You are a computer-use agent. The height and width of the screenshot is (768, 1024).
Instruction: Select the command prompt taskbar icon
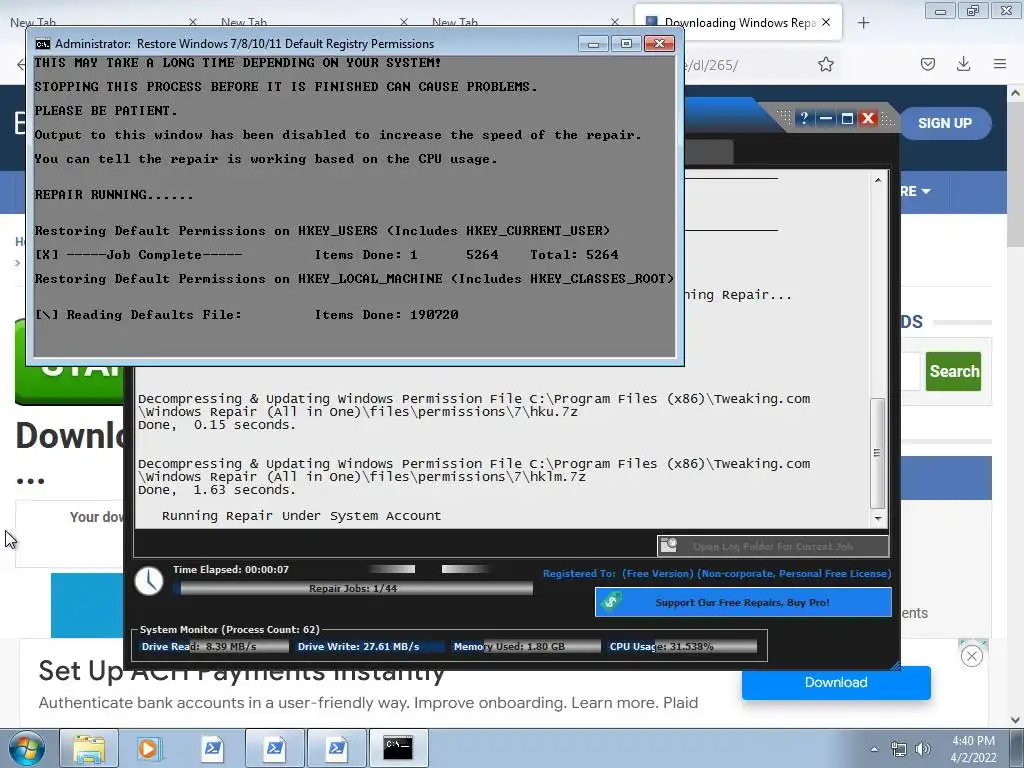click(398, 748)
